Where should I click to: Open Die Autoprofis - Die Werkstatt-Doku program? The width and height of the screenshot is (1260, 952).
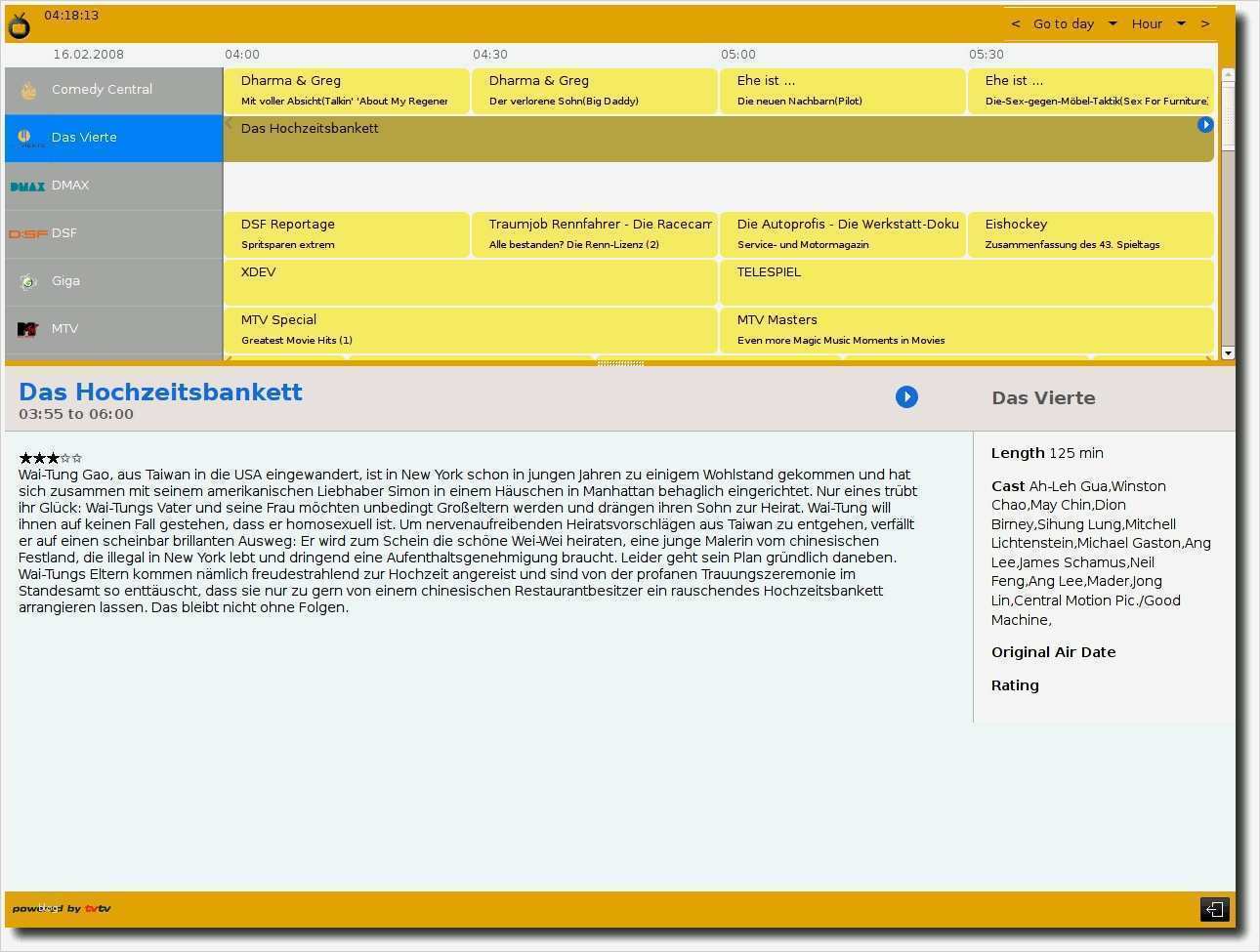click(843, 234)
